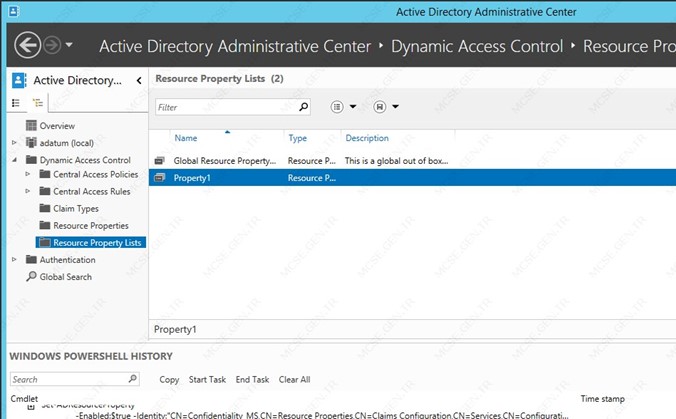This screenshot has width=676, height=419.
Task: Select the Global Resource Property list row
Action: click(x=412, y=161)
